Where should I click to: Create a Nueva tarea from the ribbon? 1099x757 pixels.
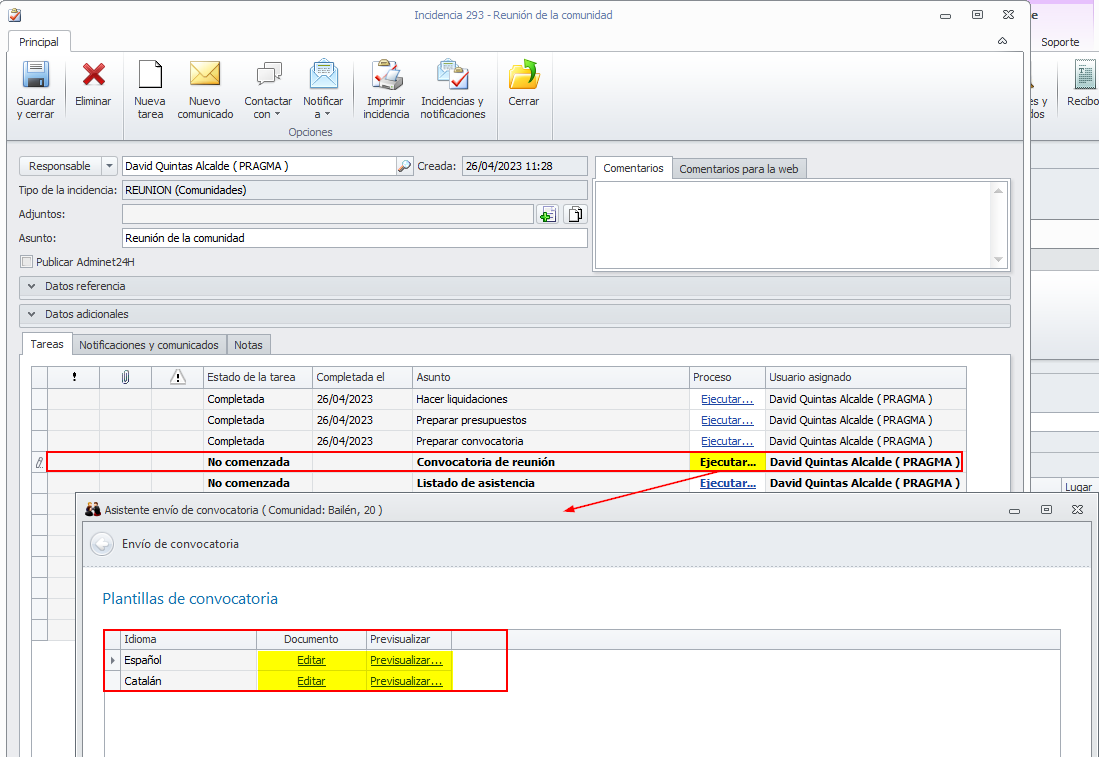(x=150, y=76)
